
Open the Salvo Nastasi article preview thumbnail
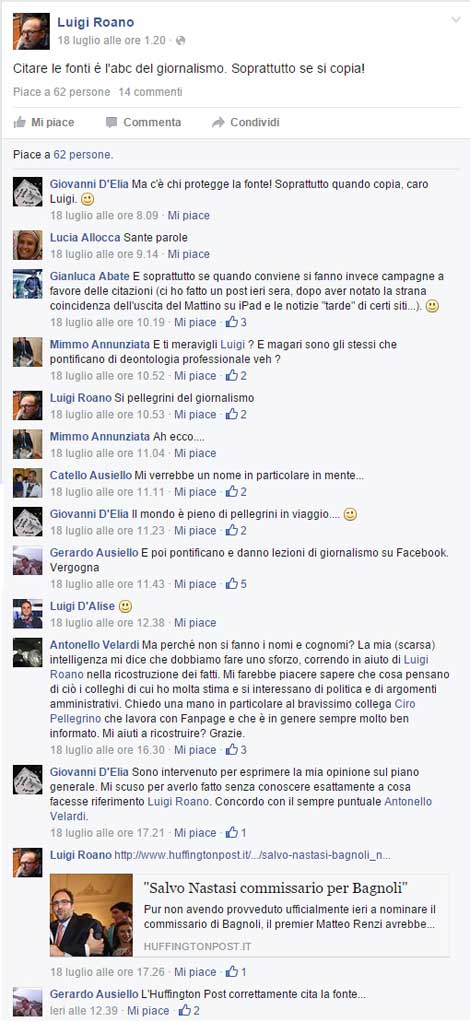(91, 914)
